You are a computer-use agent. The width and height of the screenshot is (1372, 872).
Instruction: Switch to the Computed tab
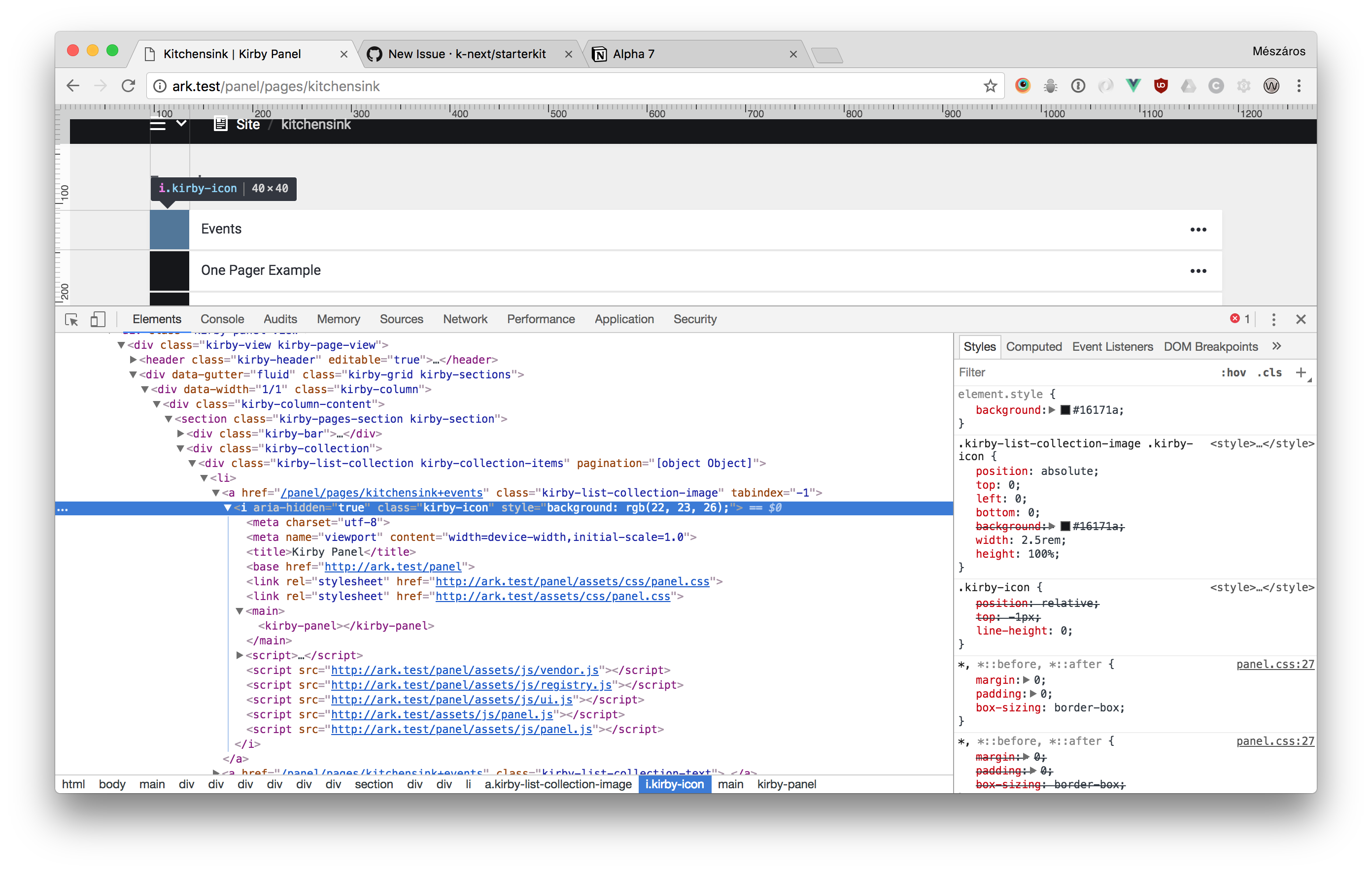tap(1034, 346)
